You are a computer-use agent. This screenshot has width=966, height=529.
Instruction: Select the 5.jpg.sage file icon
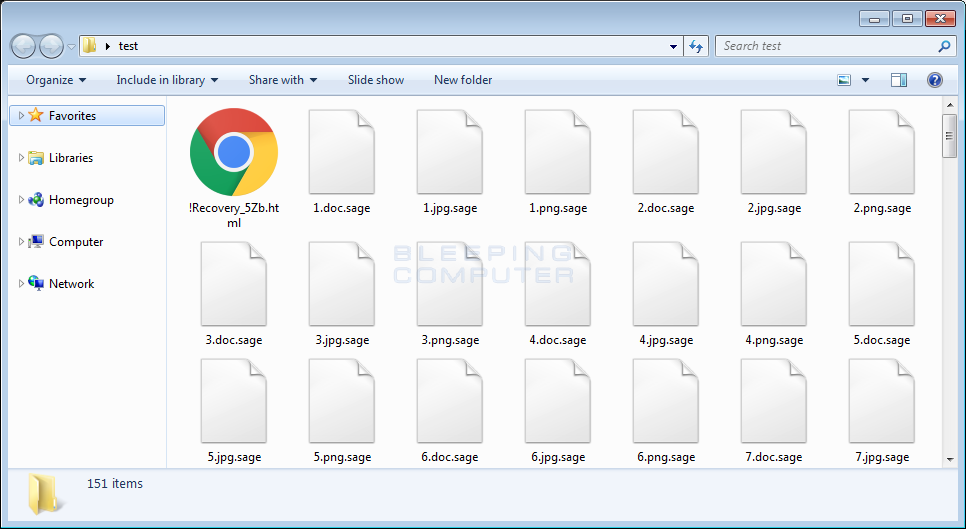coord(233,401)
